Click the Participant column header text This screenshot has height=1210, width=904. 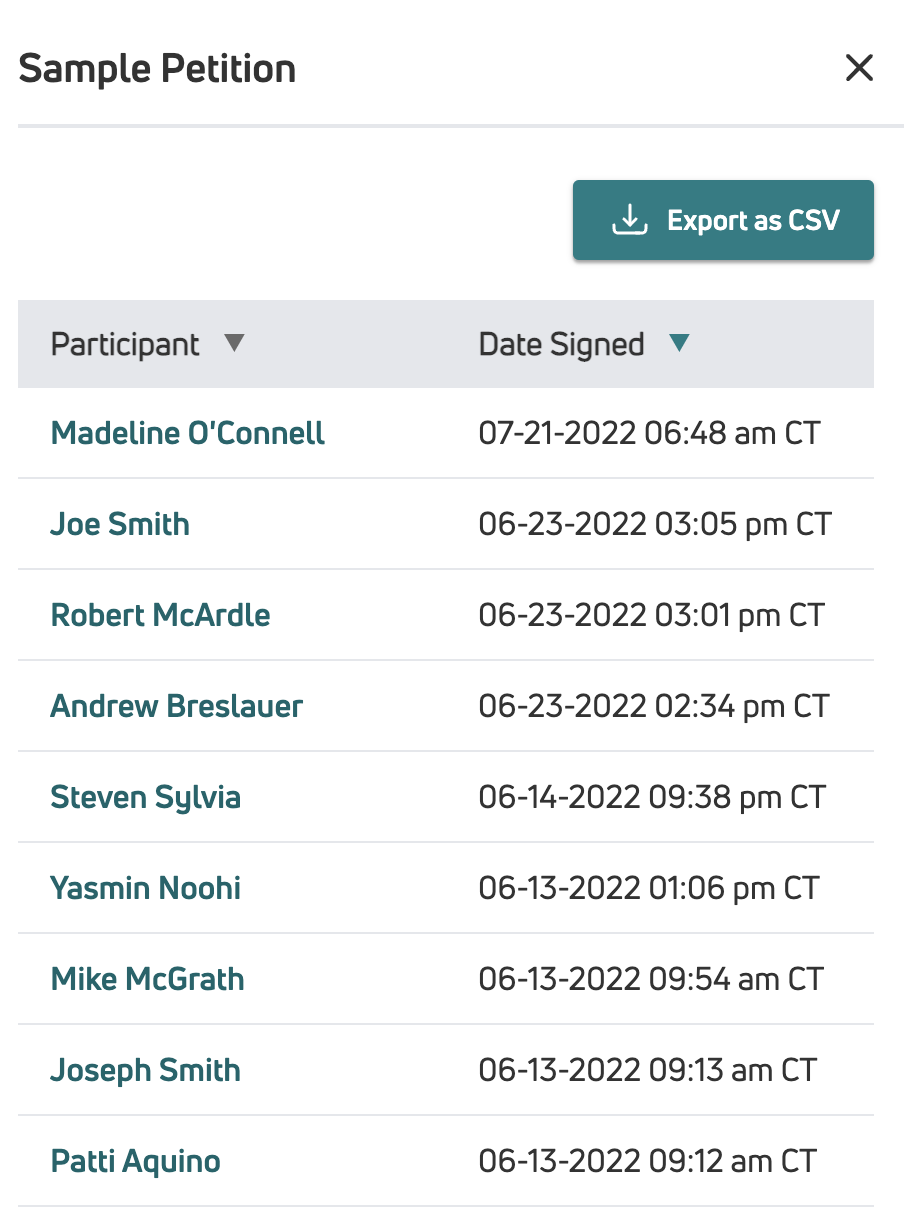125,345
